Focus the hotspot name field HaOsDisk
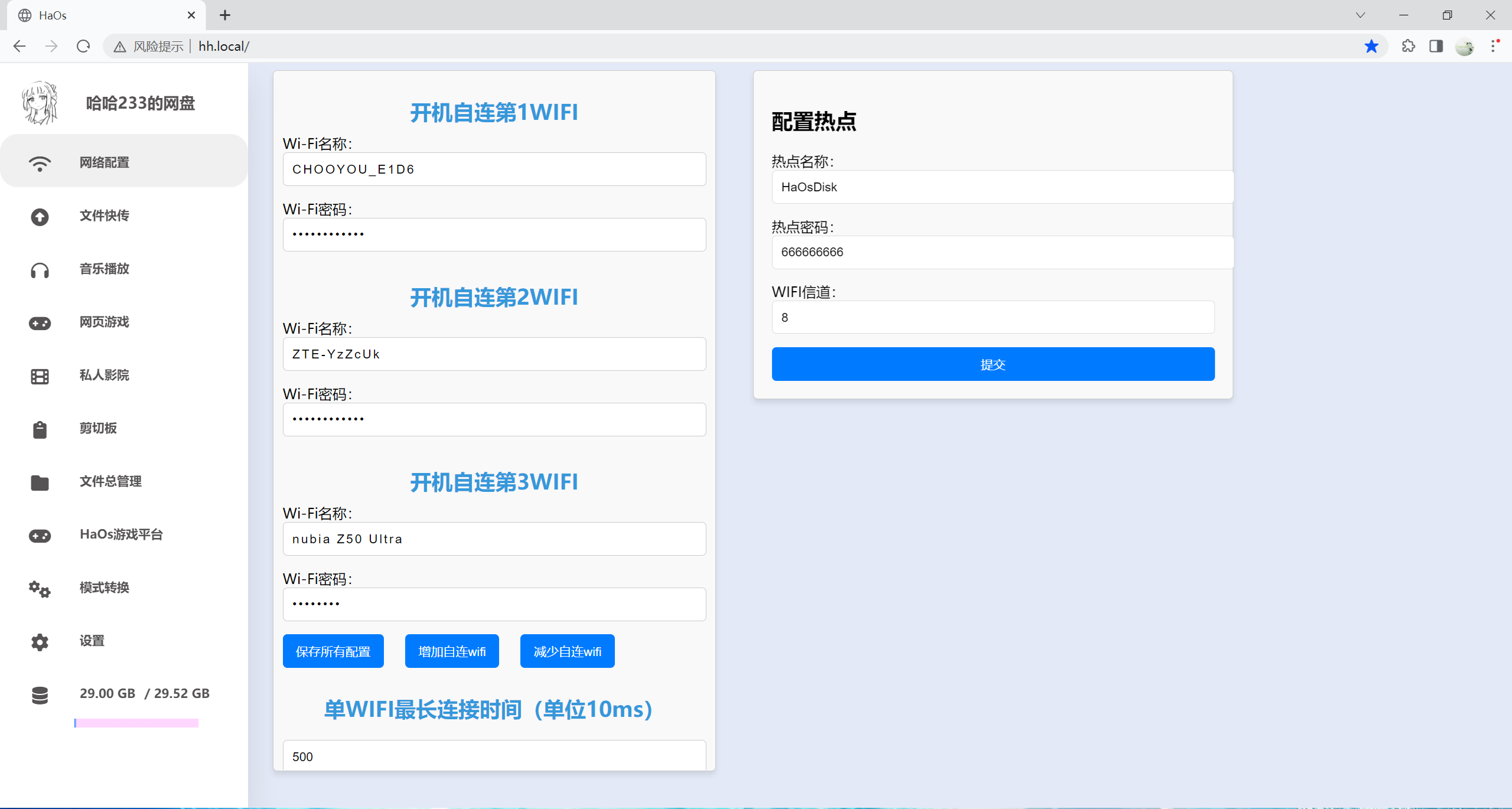This screenshot has height=809, width=1512. coord(1002,187)
